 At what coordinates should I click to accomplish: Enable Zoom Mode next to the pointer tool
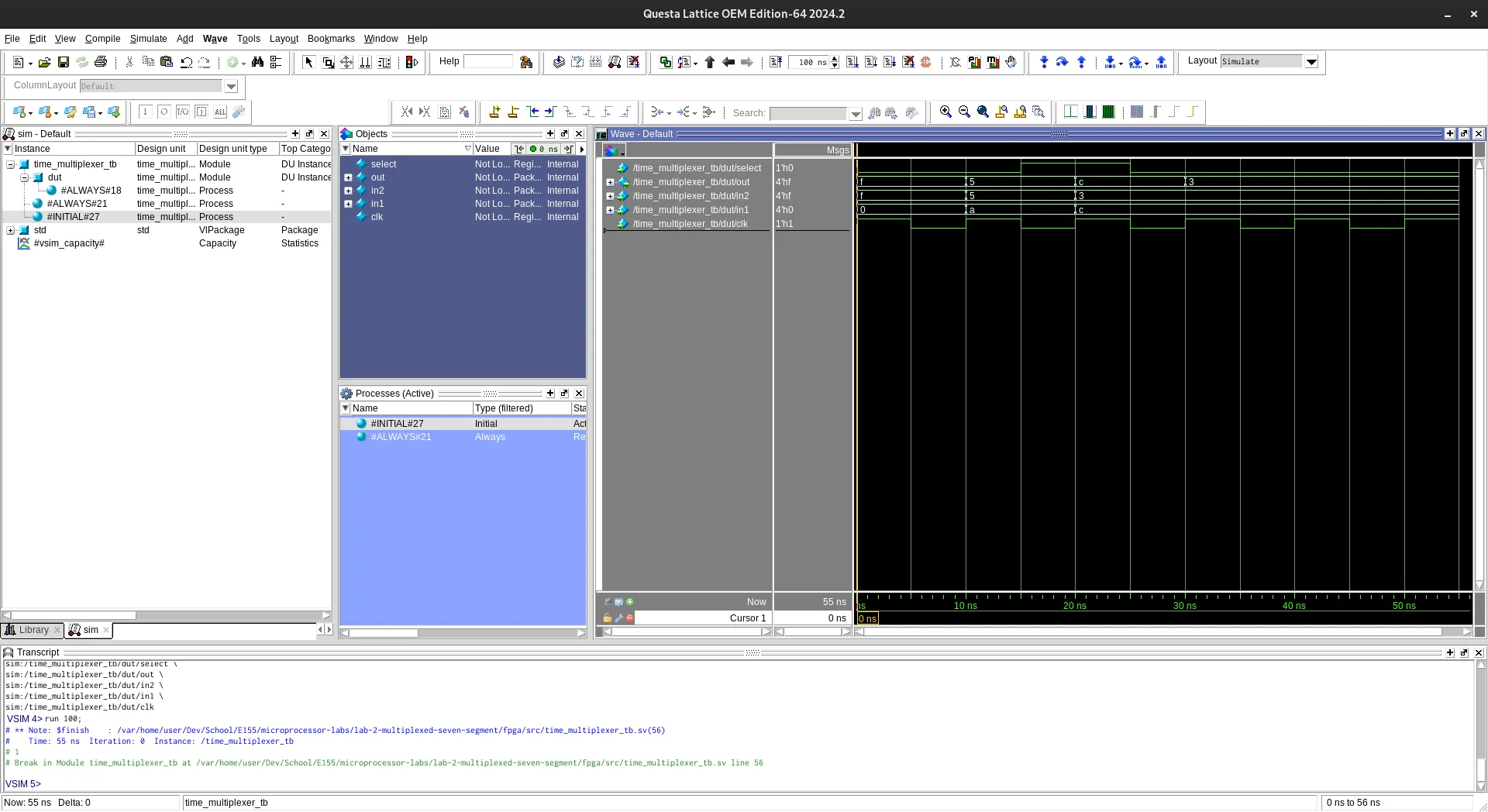(x=328, y=62)
